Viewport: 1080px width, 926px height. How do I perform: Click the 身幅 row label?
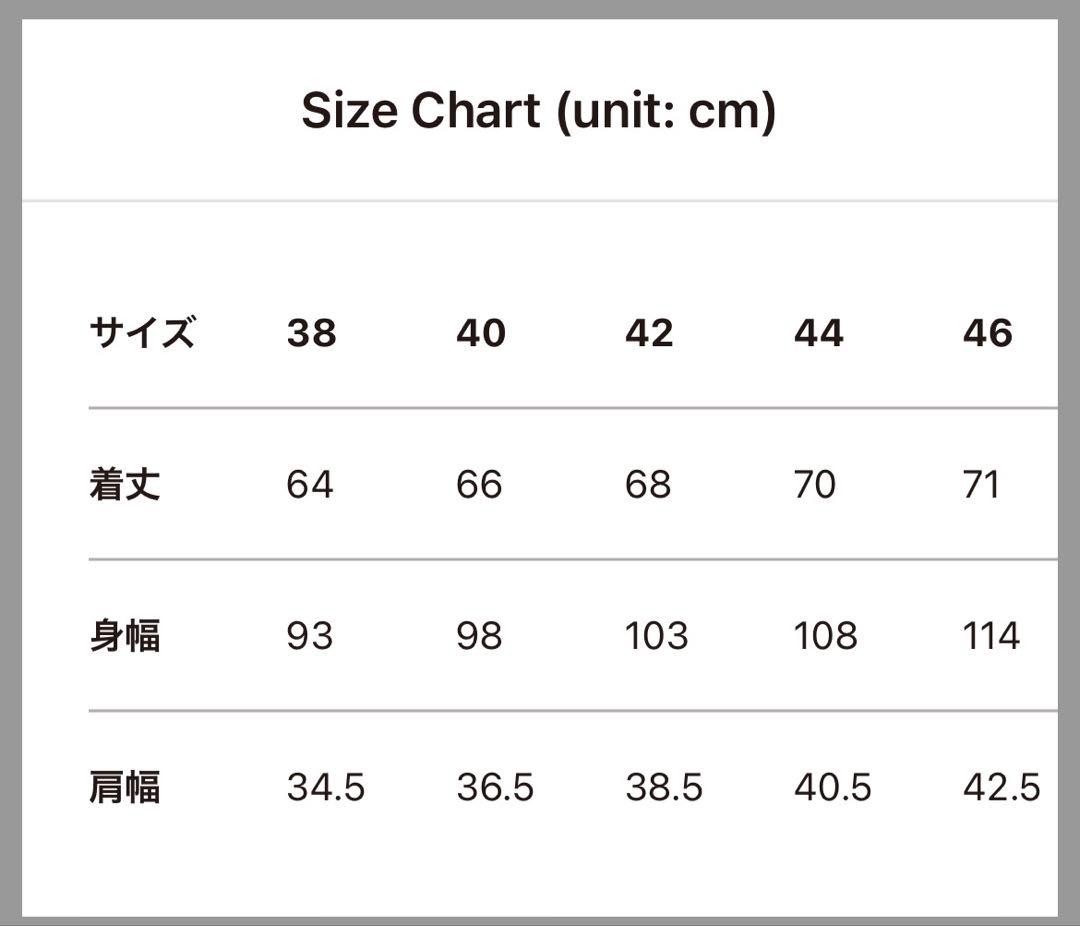click(125, 636)
